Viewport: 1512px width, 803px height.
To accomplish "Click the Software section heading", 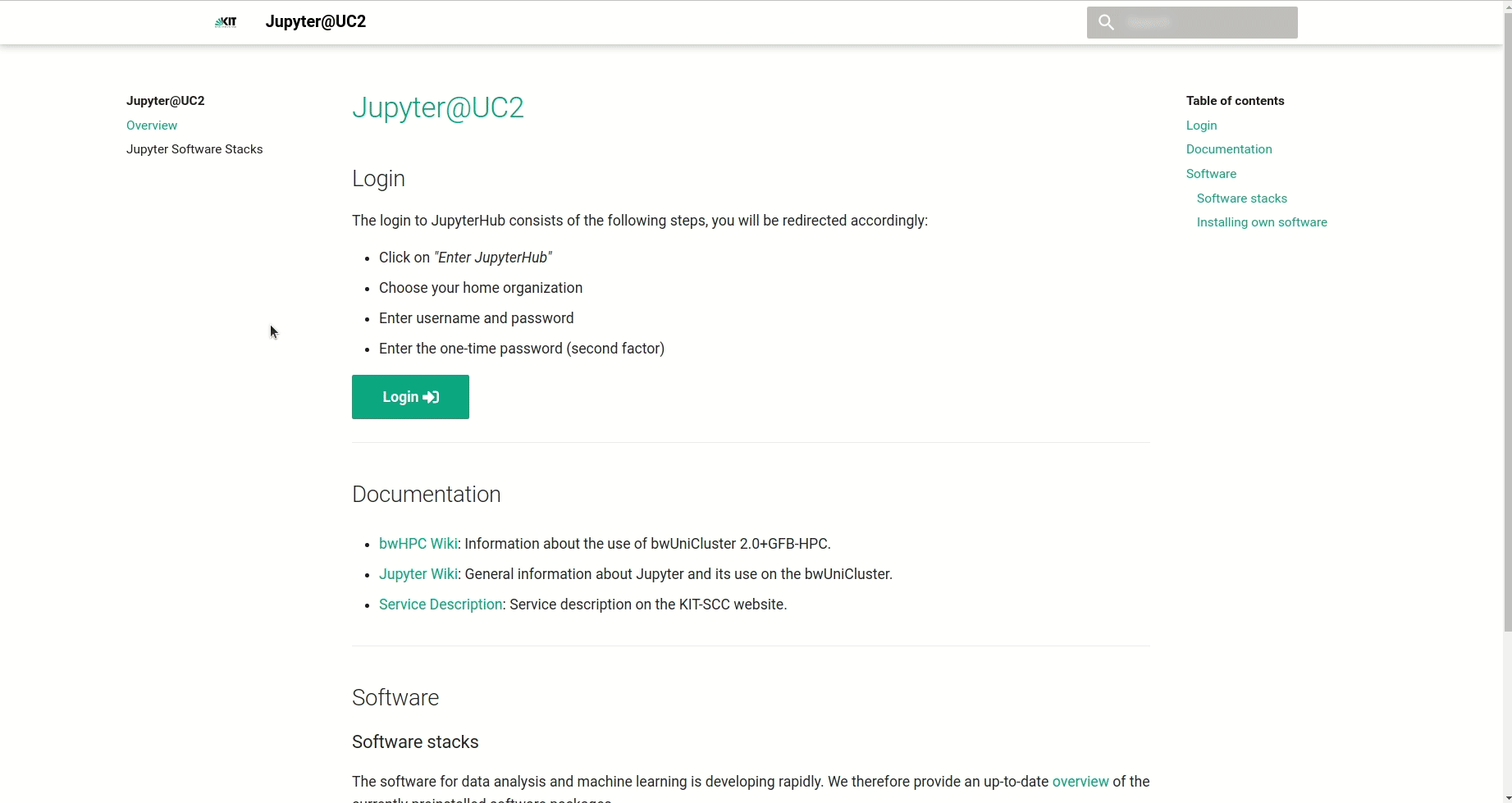I will click(395, 698).
